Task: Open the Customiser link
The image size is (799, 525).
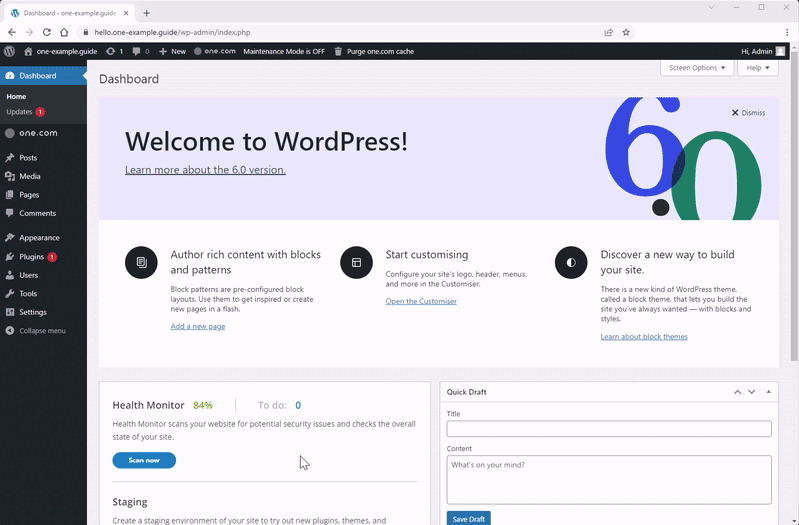Action: 421,301
